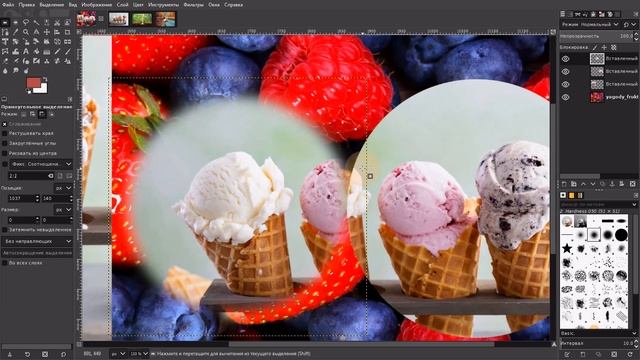
Task: Open the Basic brush preset dropdown
Action: tap(599, 333)
